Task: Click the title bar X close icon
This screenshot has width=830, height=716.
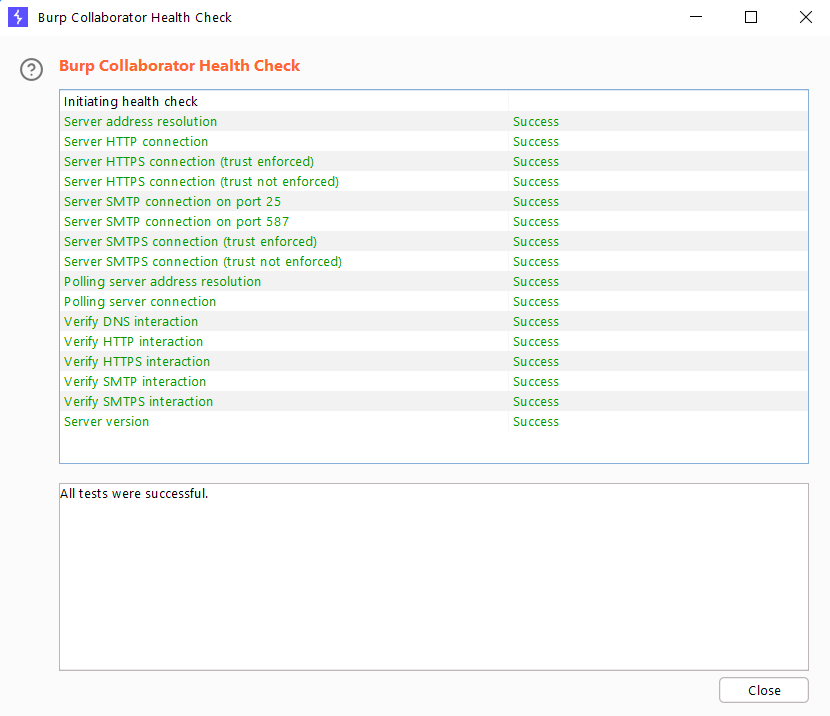Action: [x=806, y=17]
